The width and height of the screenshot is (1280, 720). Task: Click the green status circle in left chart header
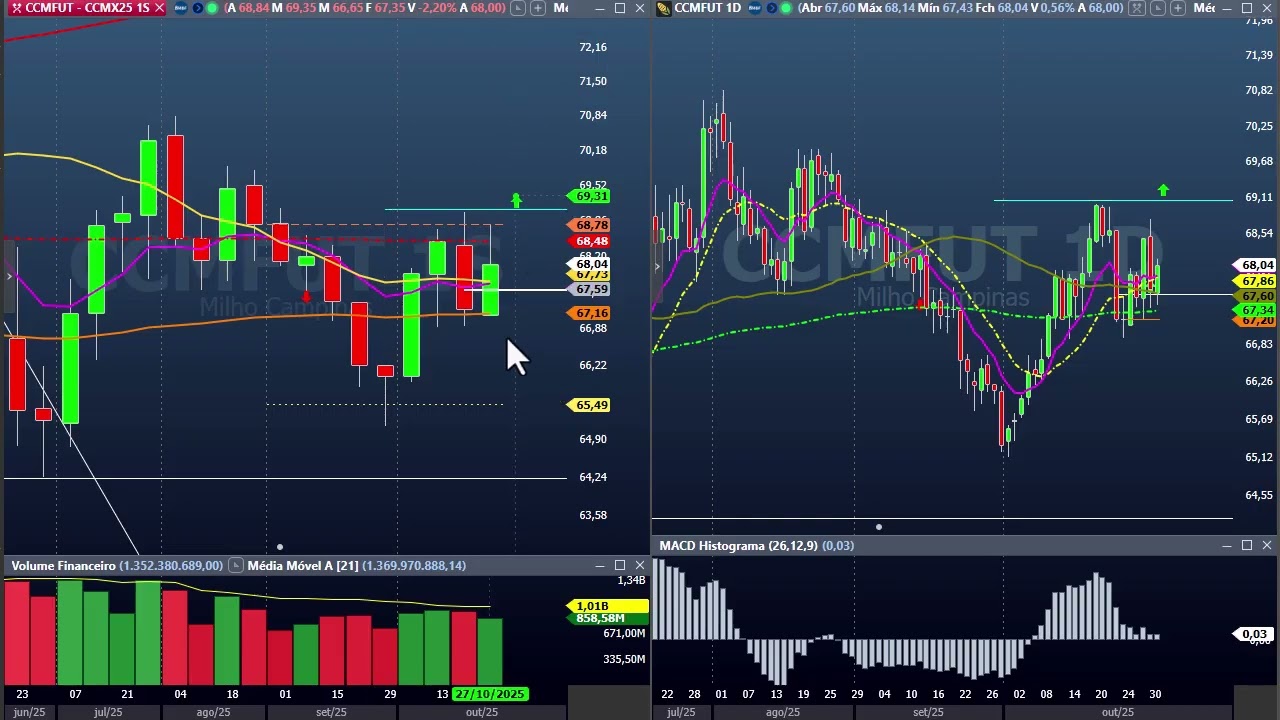[x=211, y=8]
